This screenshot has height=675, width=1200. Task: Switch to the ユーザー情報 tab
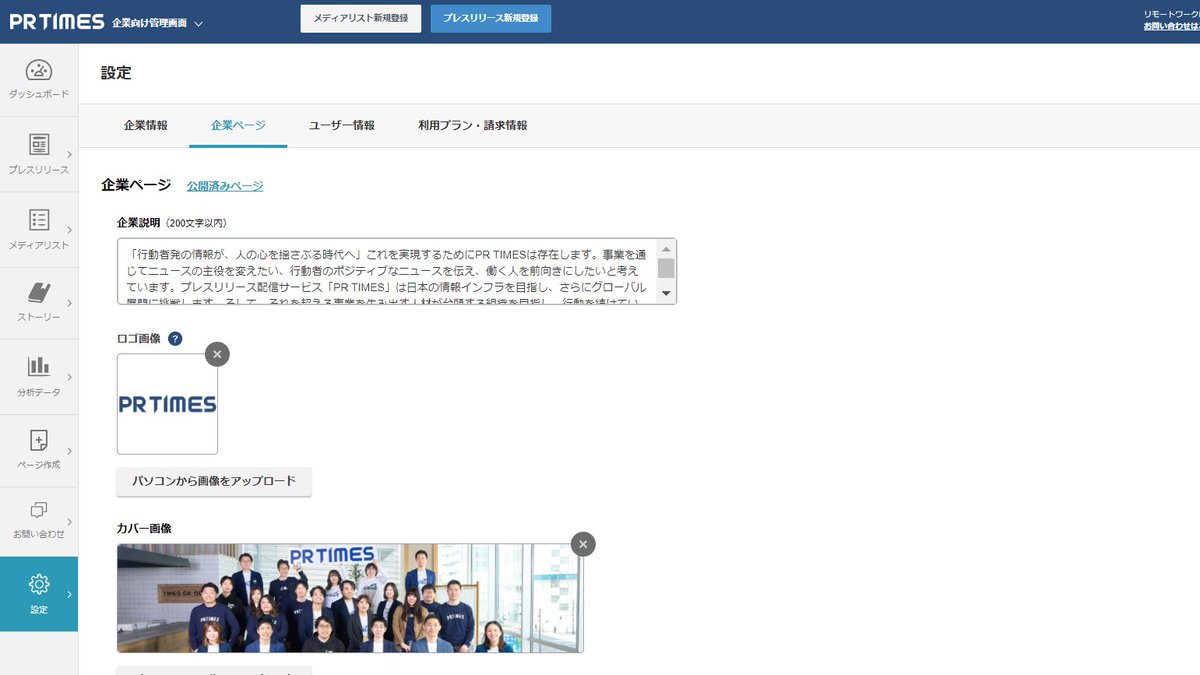(x=342, y=126)
